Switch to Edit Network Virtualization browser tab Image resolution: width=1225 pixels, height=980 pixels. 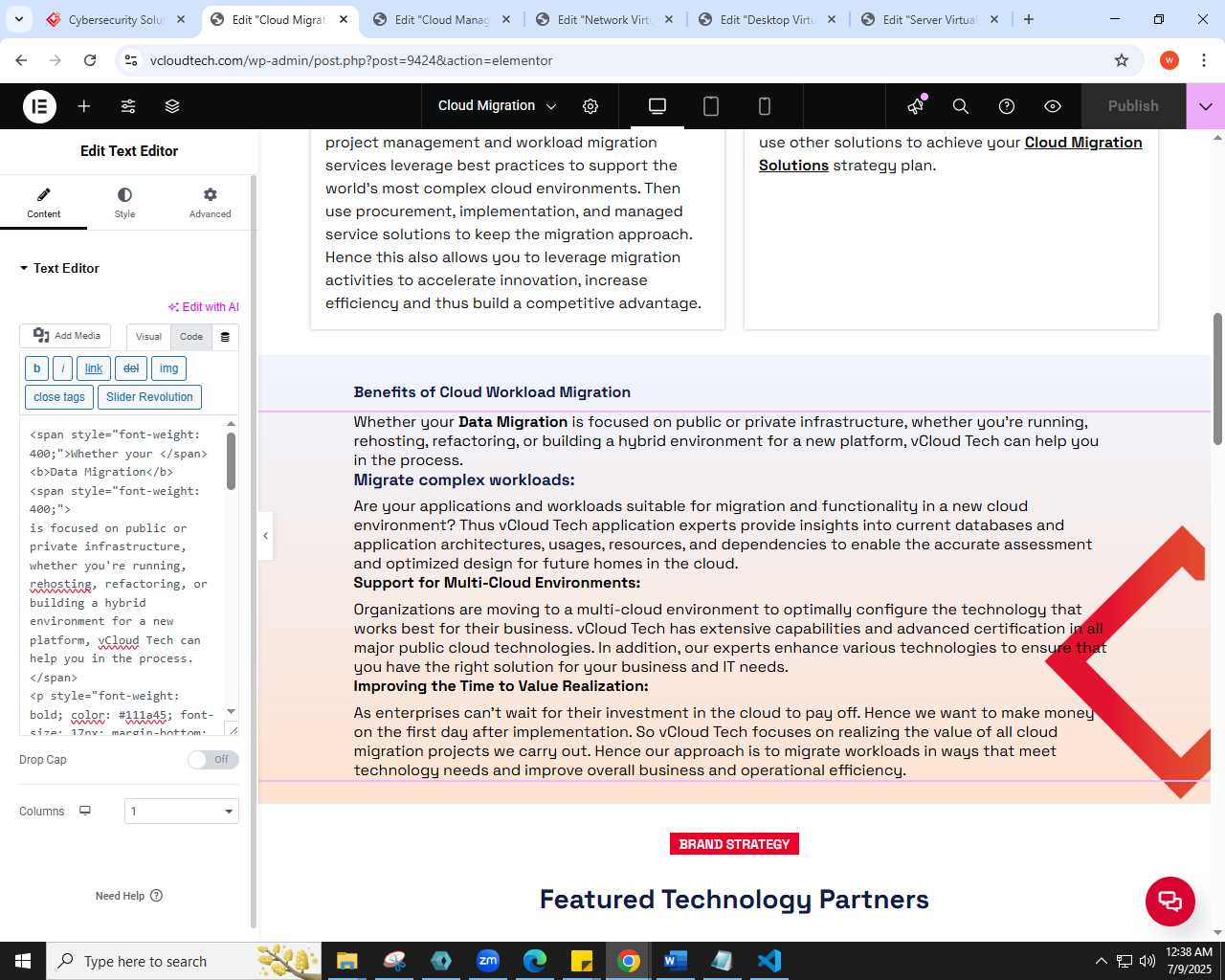pos(604,19)
